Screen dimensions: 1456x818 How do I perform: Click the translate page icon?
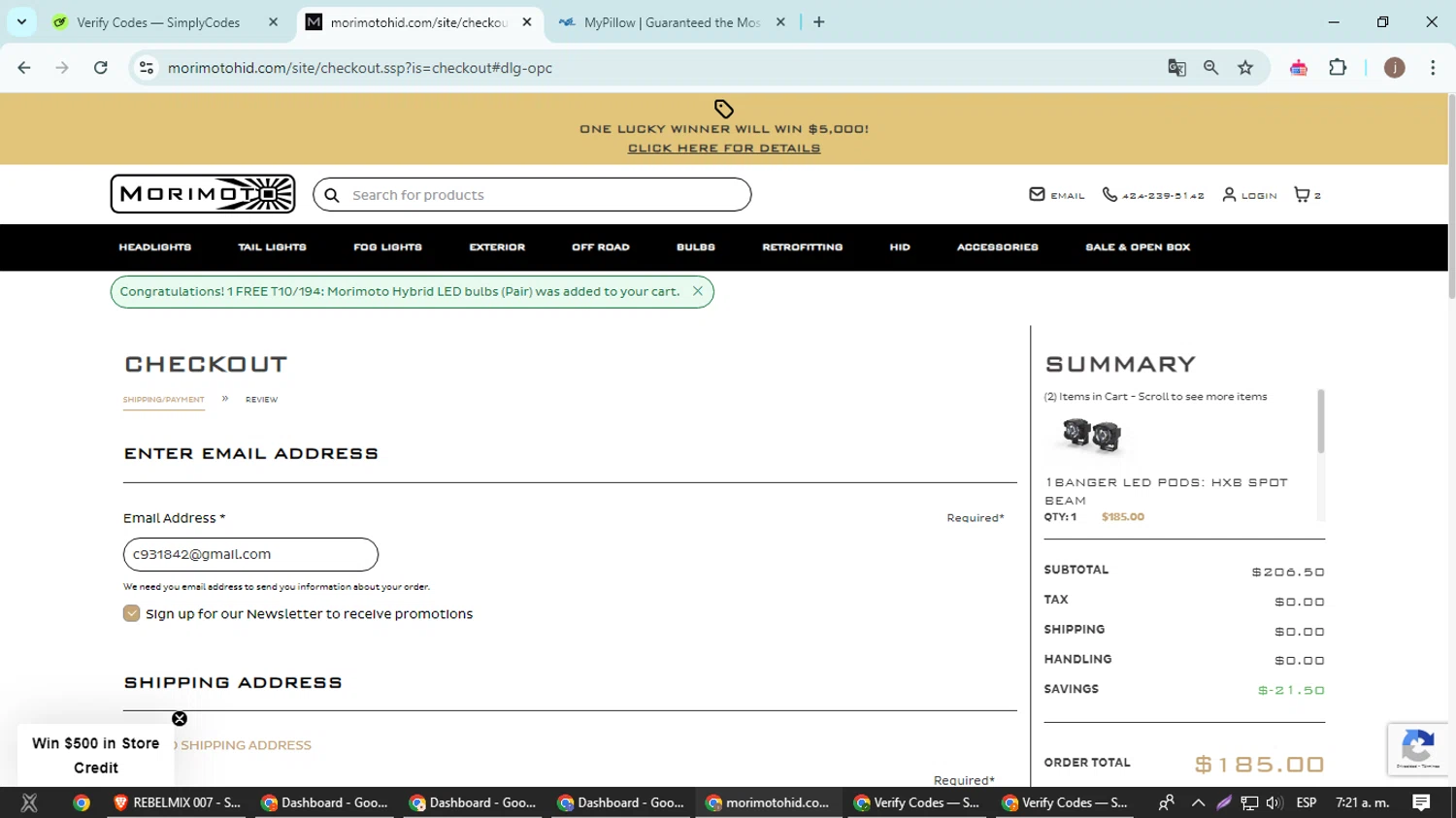(1176, 68)
